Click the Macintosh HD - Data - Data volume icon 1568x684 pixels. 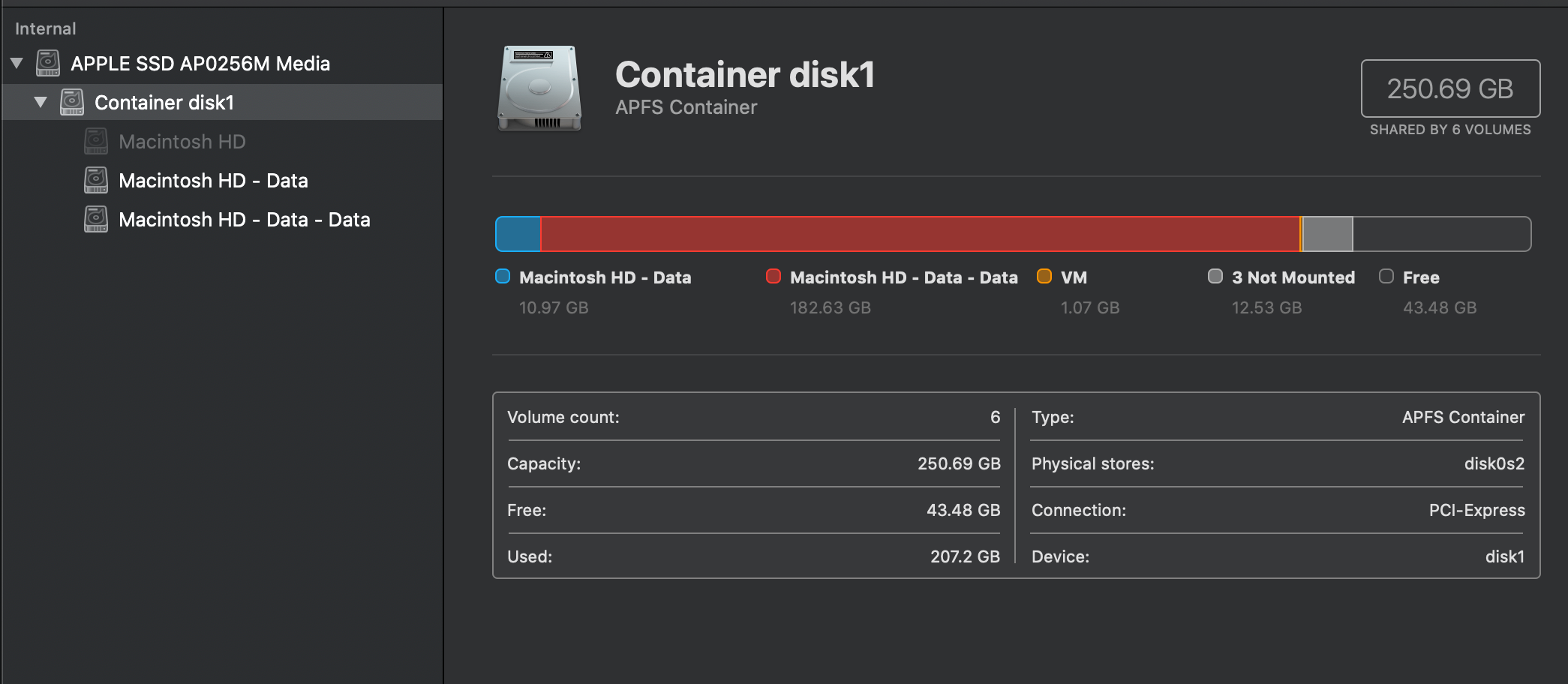coord(96,220)
